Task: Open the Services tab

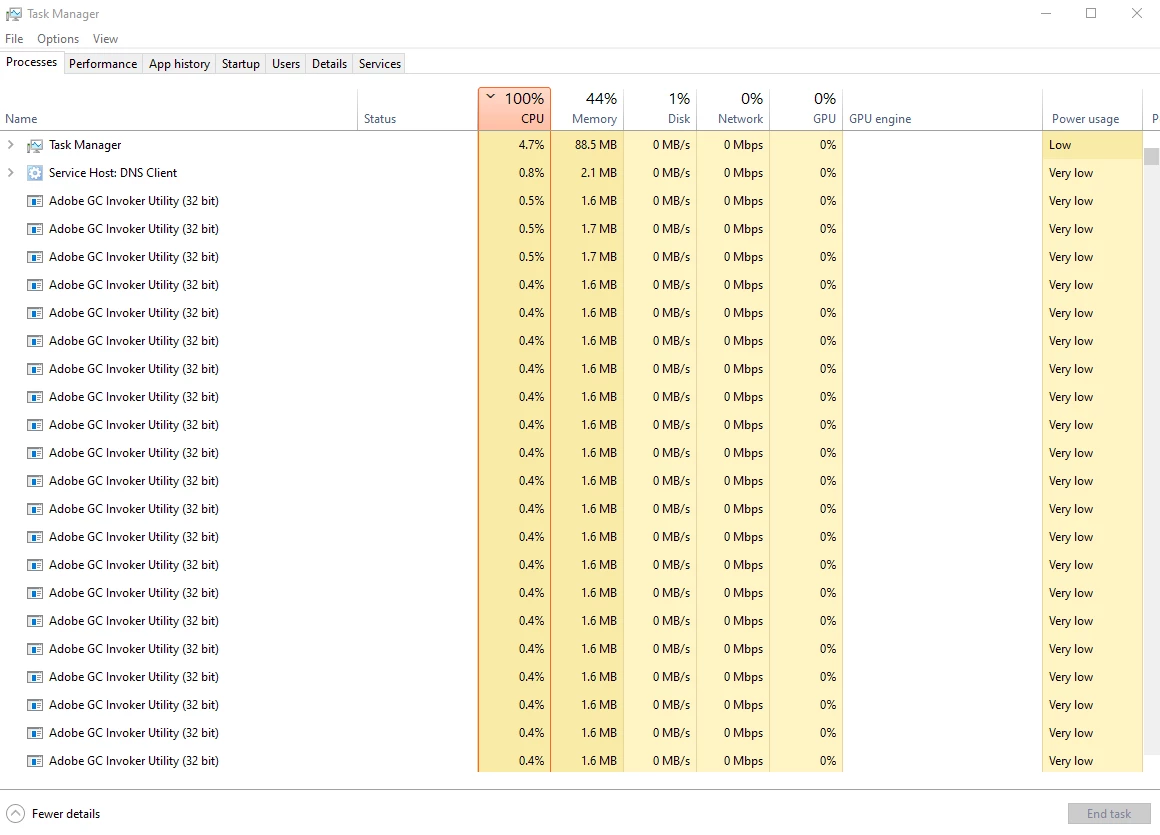Action: [x=380, y=64]
